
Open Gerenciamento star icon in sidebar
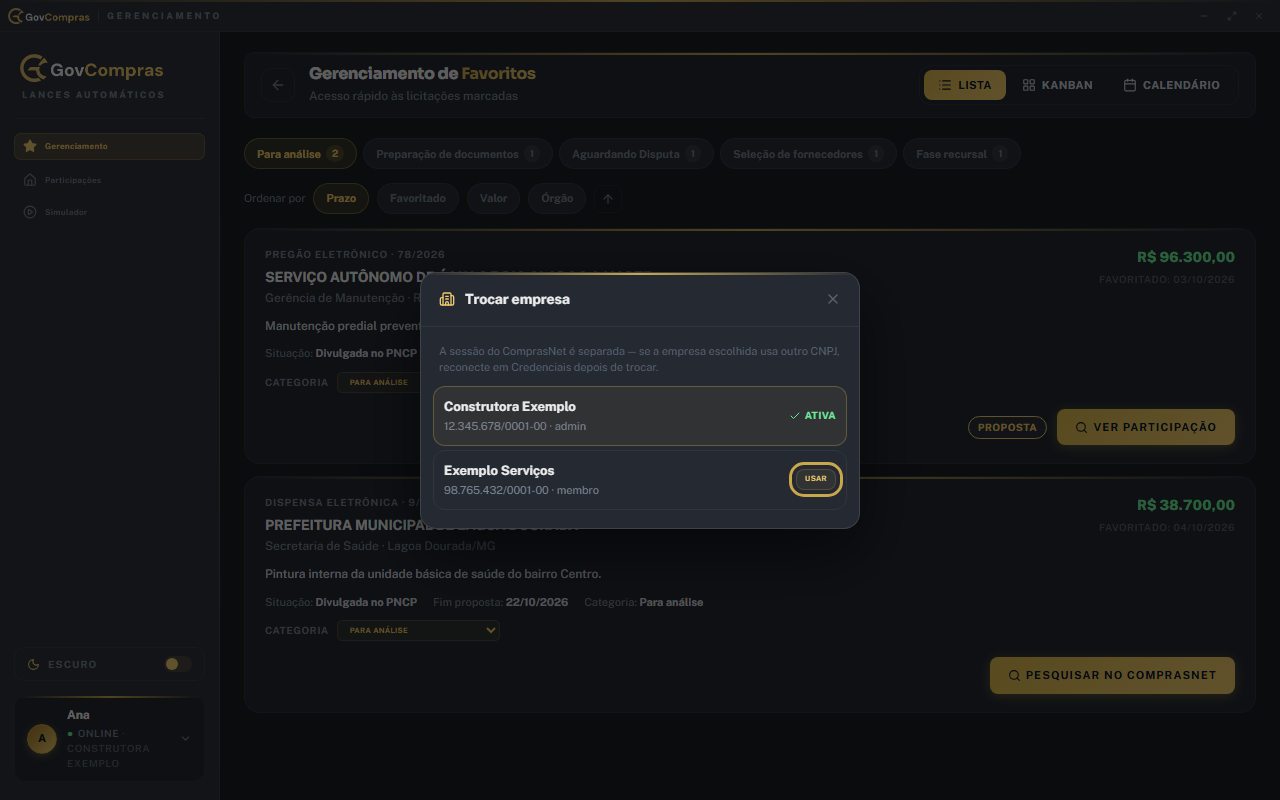coord(30,146)
